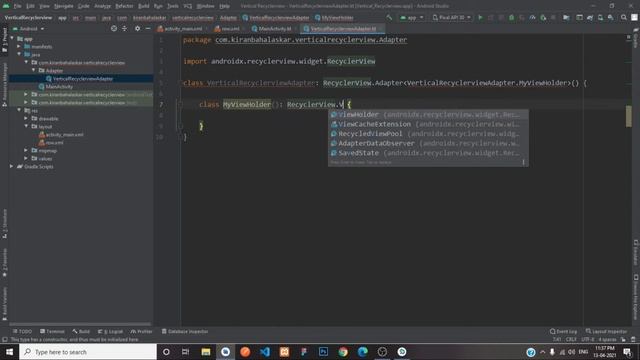The width and height of the screenshot is (640, 360).
Task: Open the Navigate menu
Action: [x=64, y=6]
